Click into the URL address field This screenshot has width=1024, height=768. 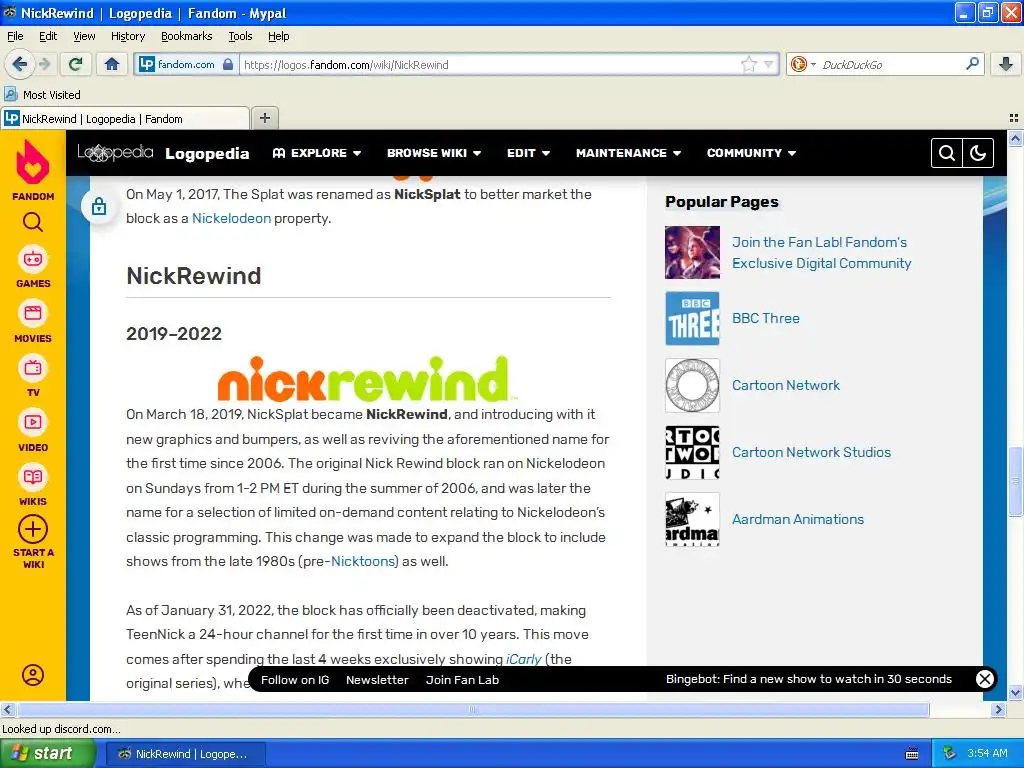[x=490, y=64]
